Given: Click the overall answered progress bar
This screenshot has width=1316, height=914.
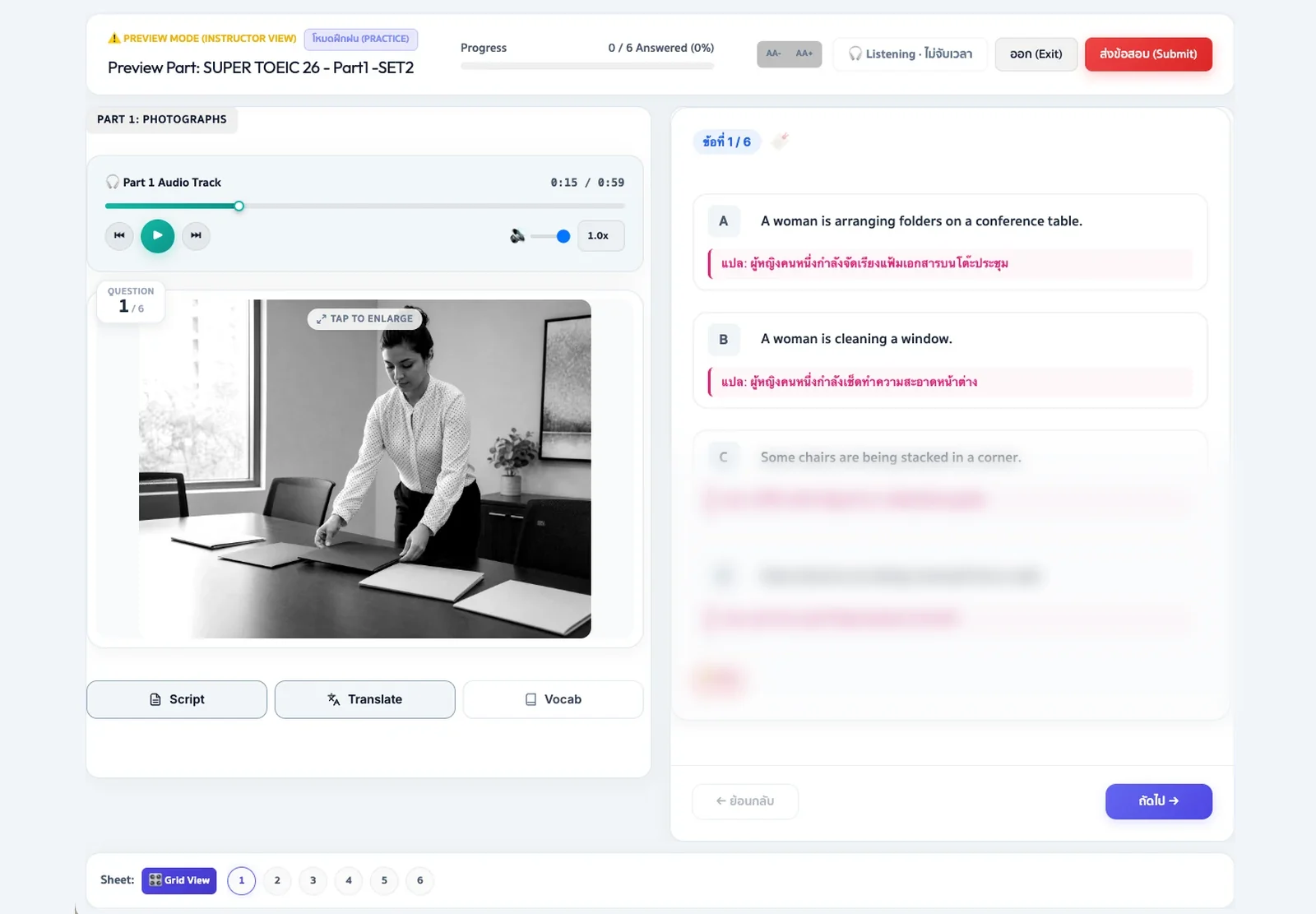Looking at the screenshot, I should (587, 66).
